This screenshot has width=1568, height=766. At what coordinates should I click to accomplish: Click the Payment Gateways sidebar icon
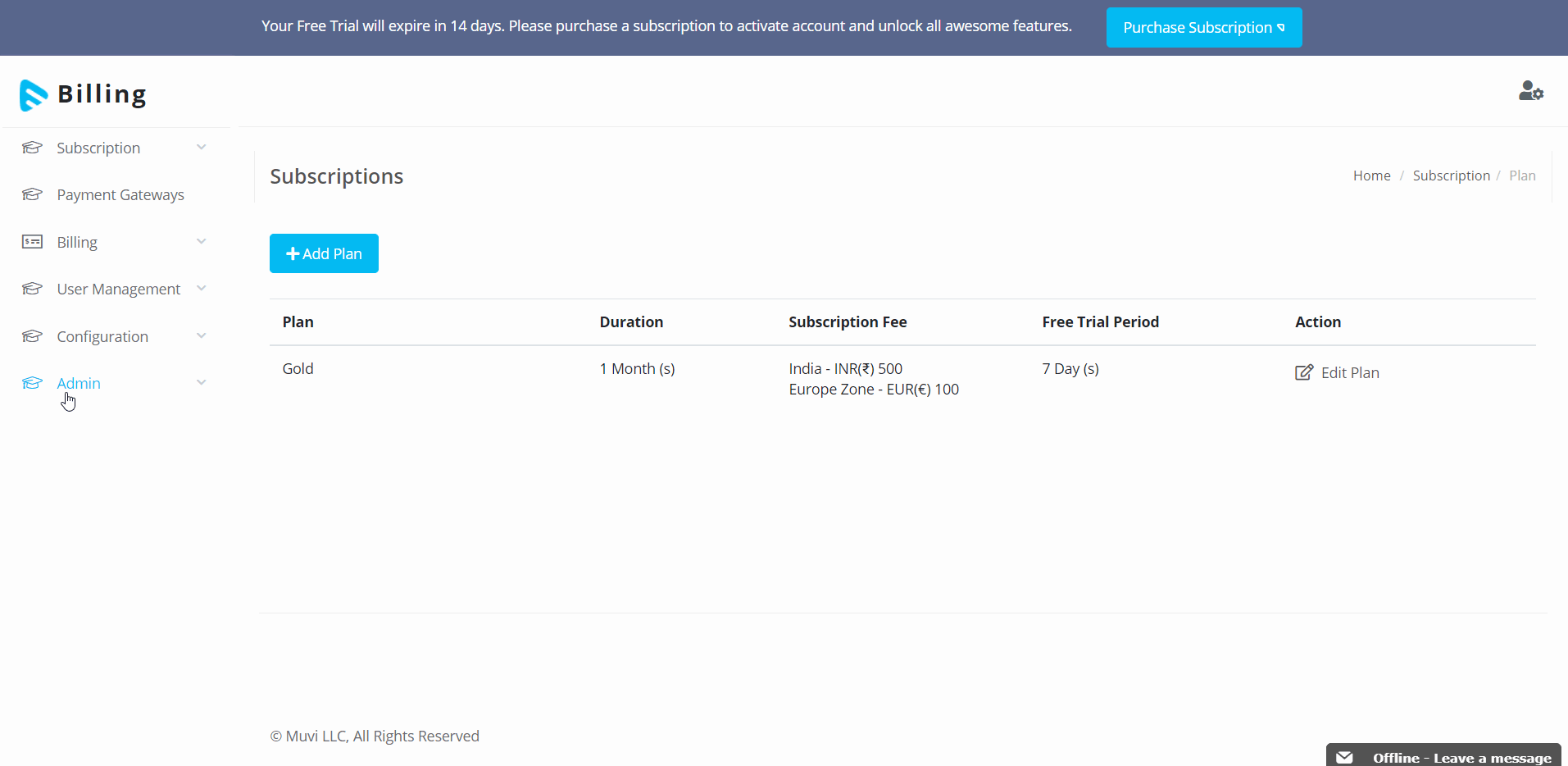[x=32, y=194]
